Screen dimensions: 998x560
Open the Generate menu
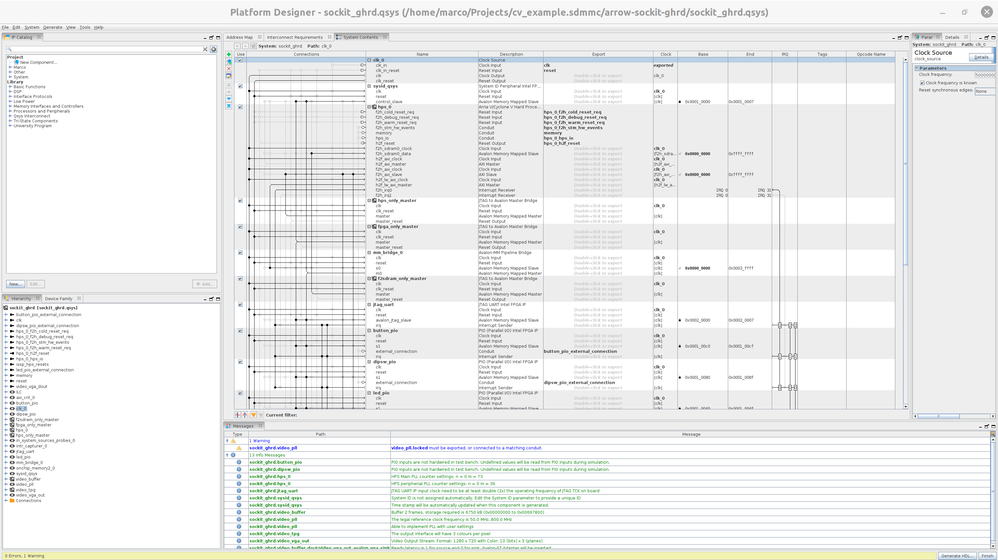point(52,27)
